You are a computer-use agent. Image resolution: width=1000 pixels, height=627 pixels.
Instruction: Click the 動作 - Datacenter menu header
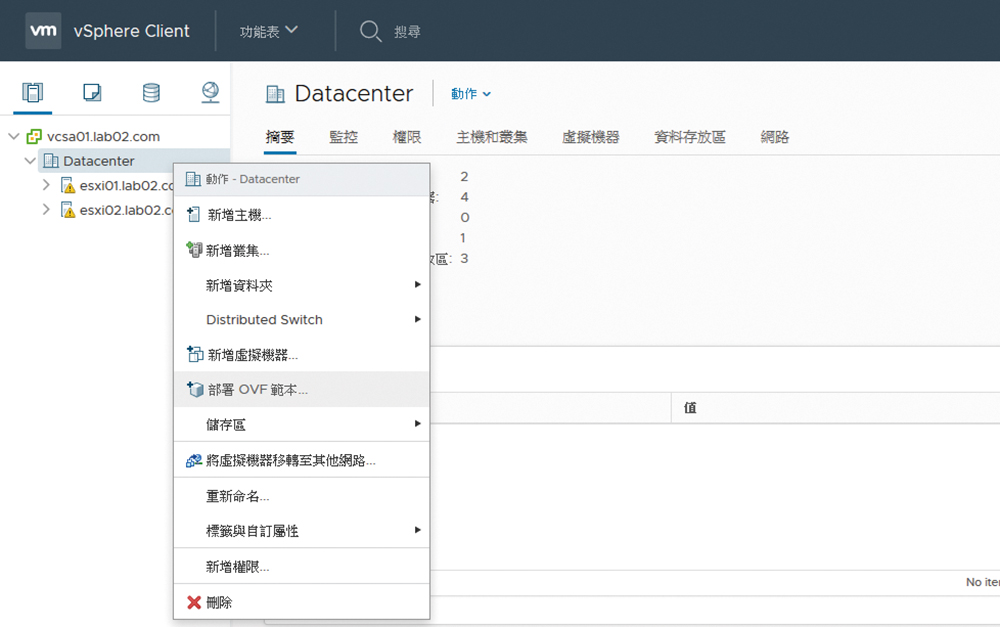tap(301, 179)
